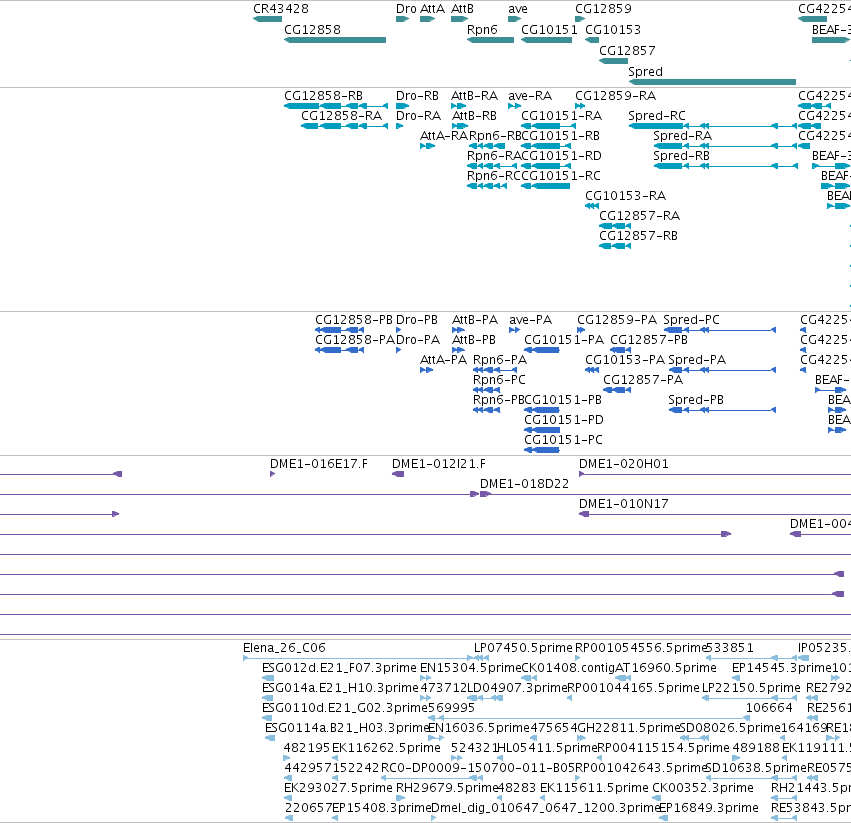
Task: Select transcript CG12857-RB
Action: [638, 236]
